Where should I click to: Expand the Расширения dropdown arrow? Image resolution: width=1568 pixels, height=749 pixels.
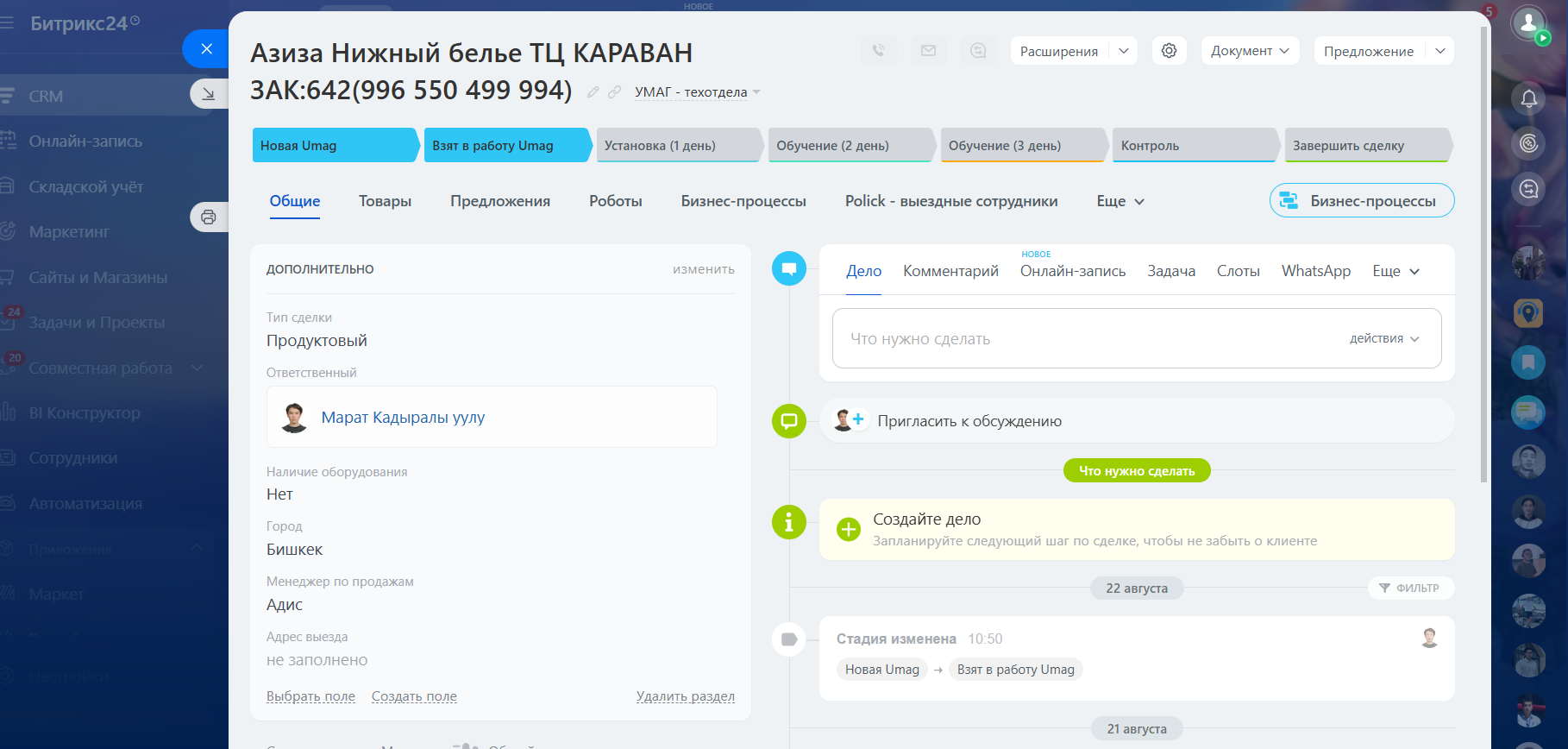click(1124, 51)
